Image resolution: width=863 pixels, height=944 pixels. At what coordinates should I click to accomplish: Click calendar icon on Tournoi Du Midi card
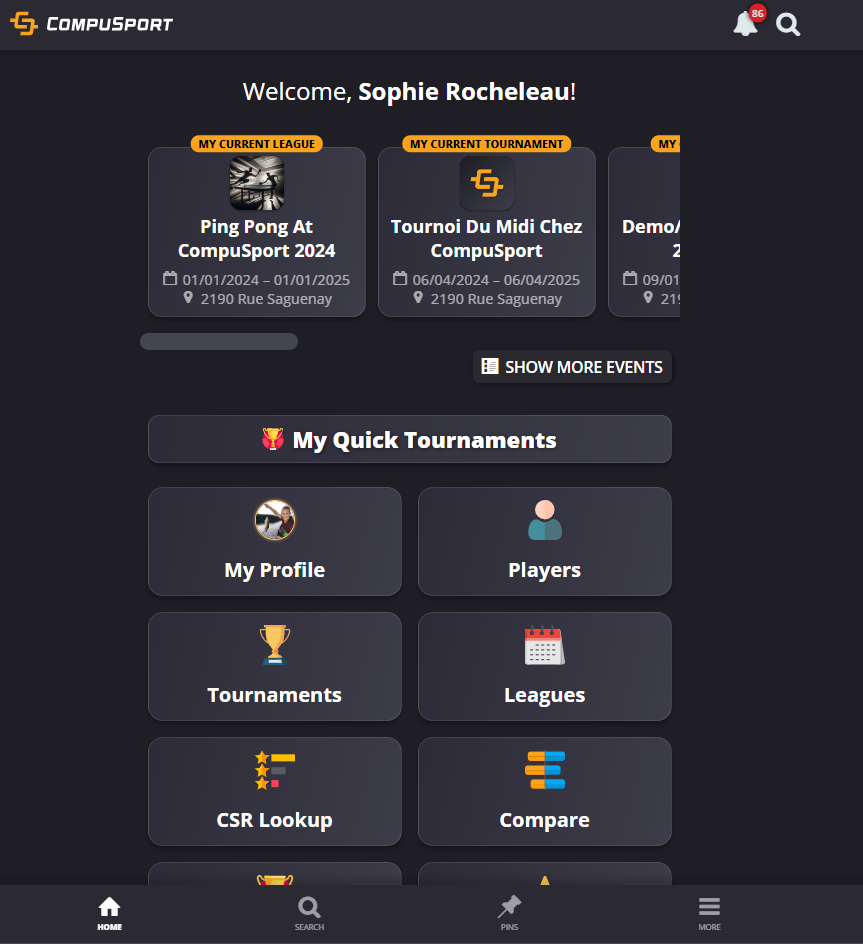(400, 279)
